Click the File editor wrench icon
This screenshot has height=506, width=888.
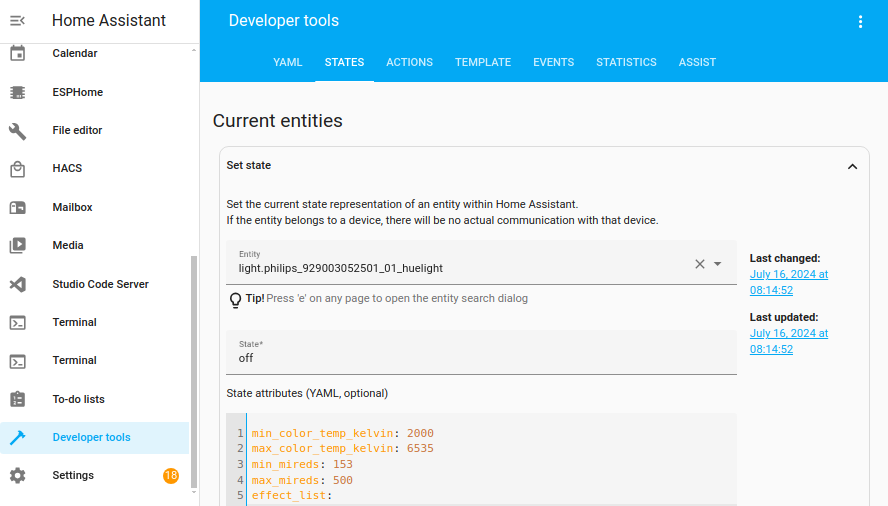17,131
